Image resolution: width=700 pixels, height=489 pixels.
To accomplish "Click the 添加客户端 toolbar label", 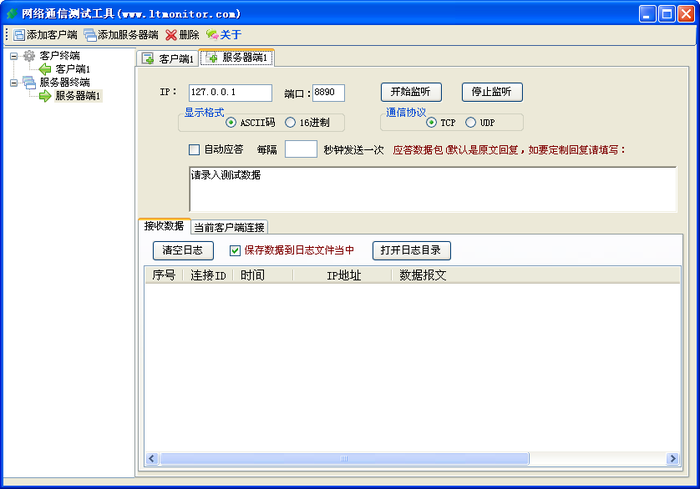I will (52, 35).
